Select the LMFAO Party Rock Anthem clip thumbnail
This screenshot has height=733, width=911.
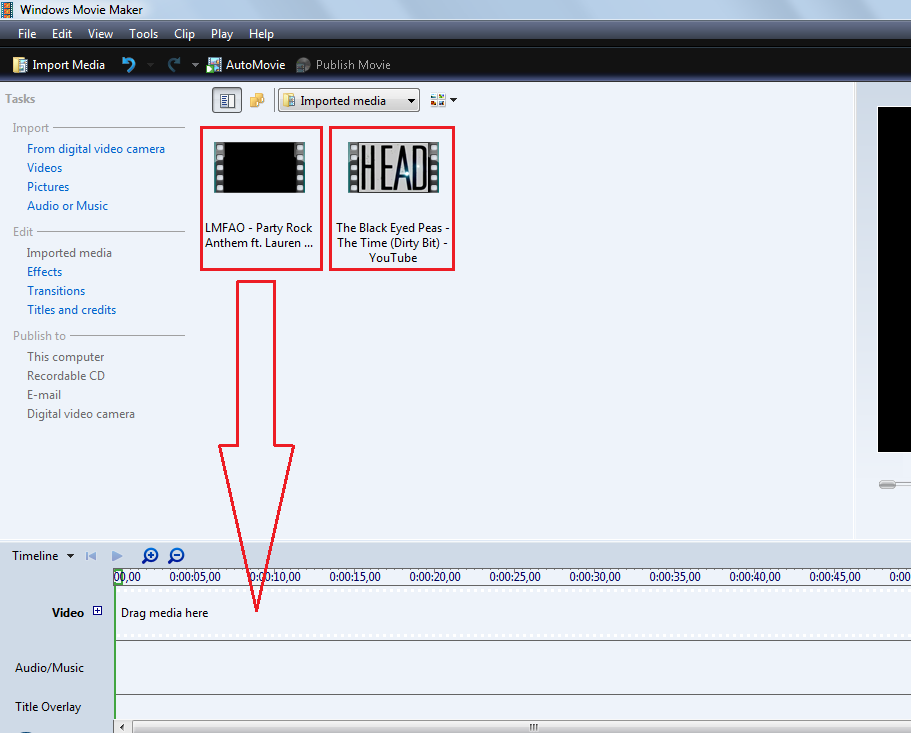coord(260,167)
